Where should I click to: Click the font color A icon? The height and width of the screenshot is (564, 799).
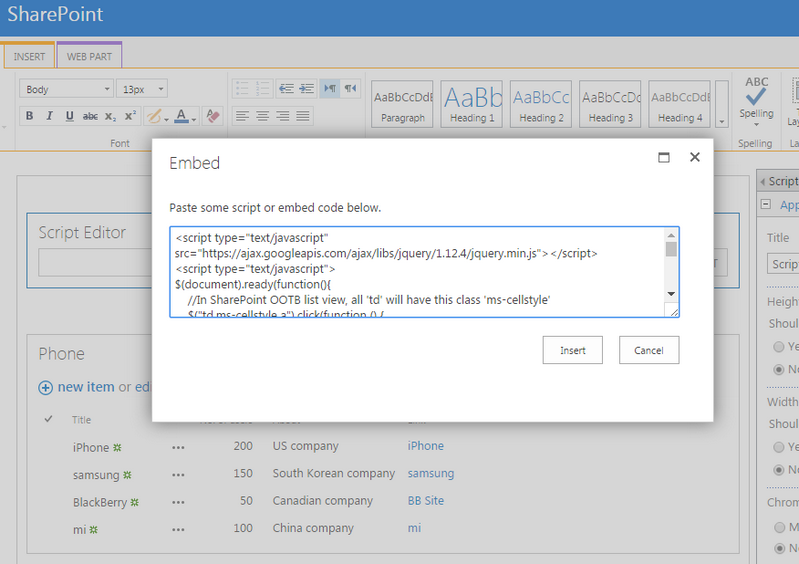tap(181, 116)
